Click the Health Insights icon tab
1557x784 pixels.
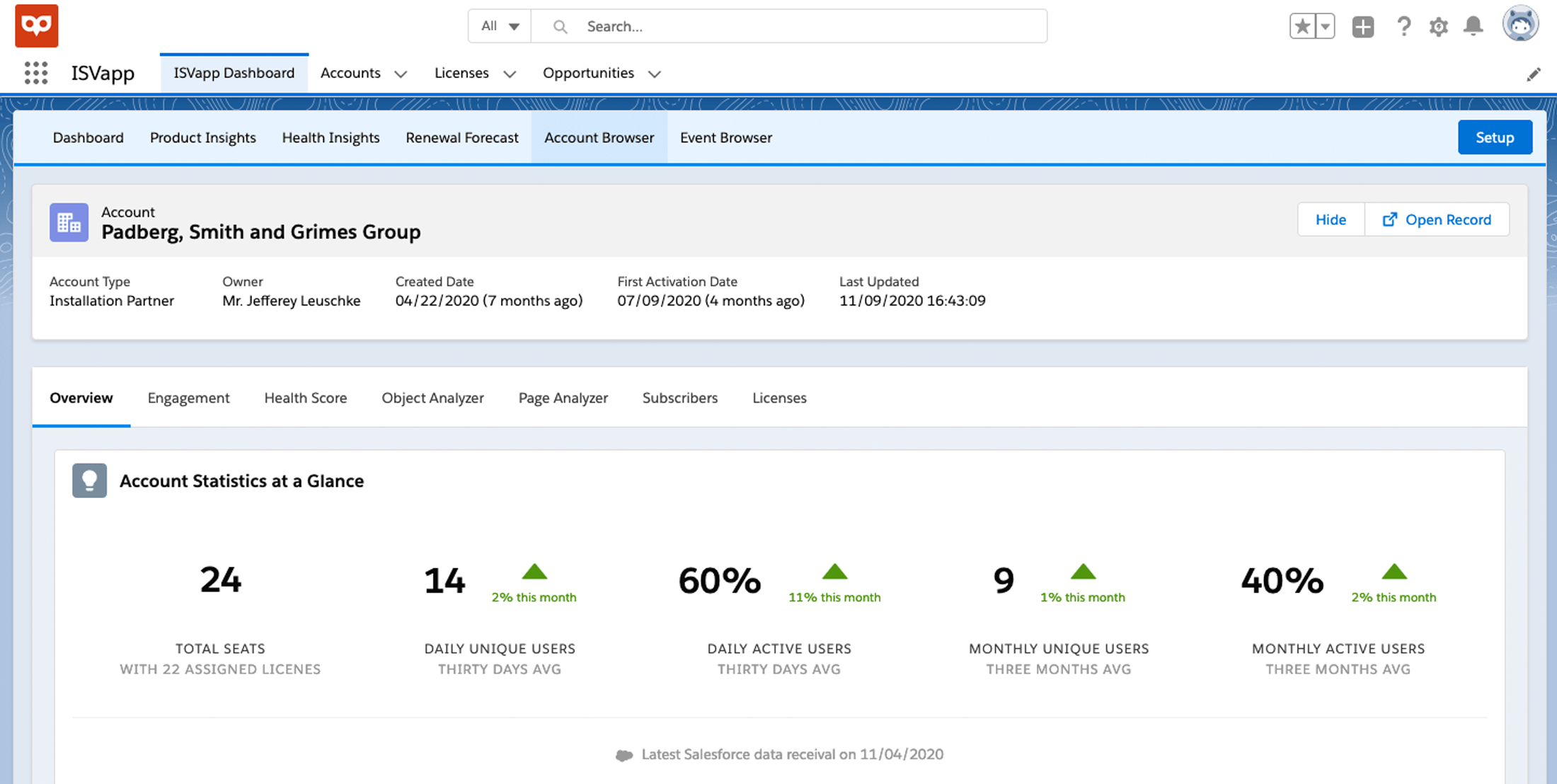(x=330, y=137)
